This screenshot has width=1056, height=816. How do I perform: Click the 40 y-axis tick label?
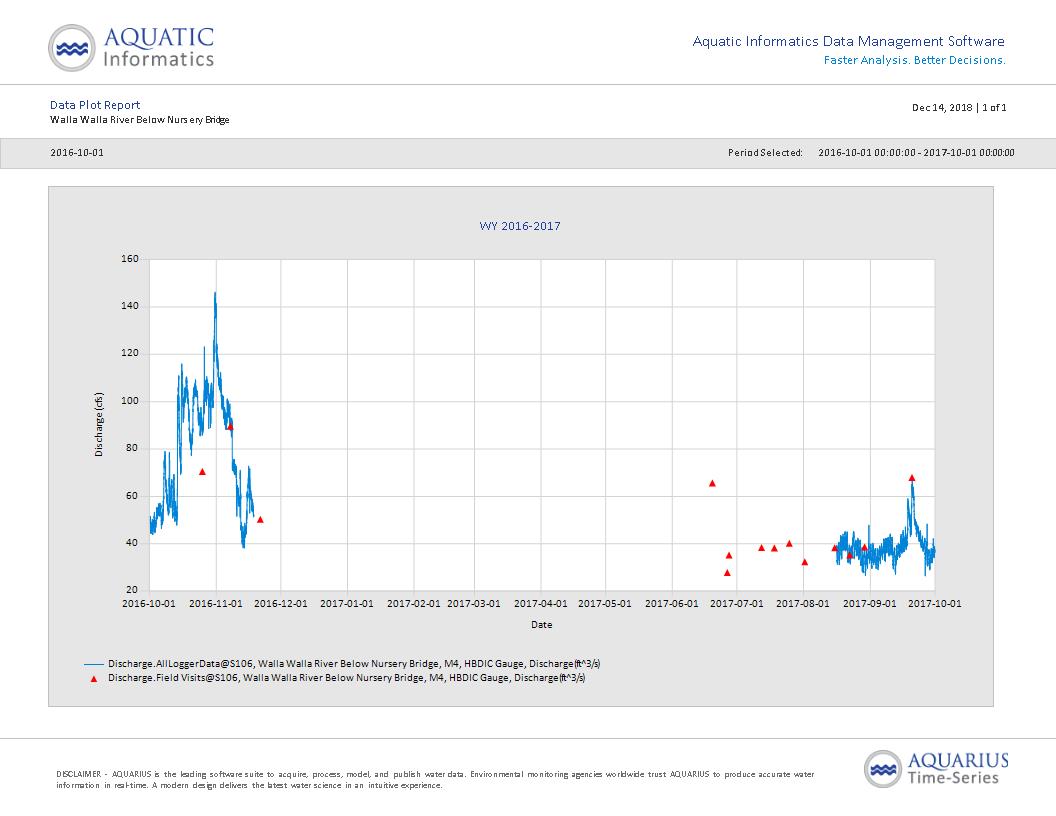click(x=132, y=543)
